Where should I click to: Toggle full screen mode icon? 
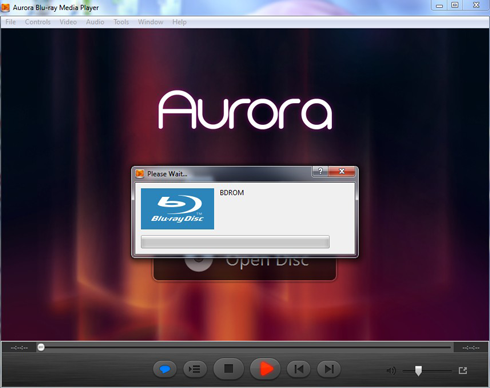tap(463, 370)
